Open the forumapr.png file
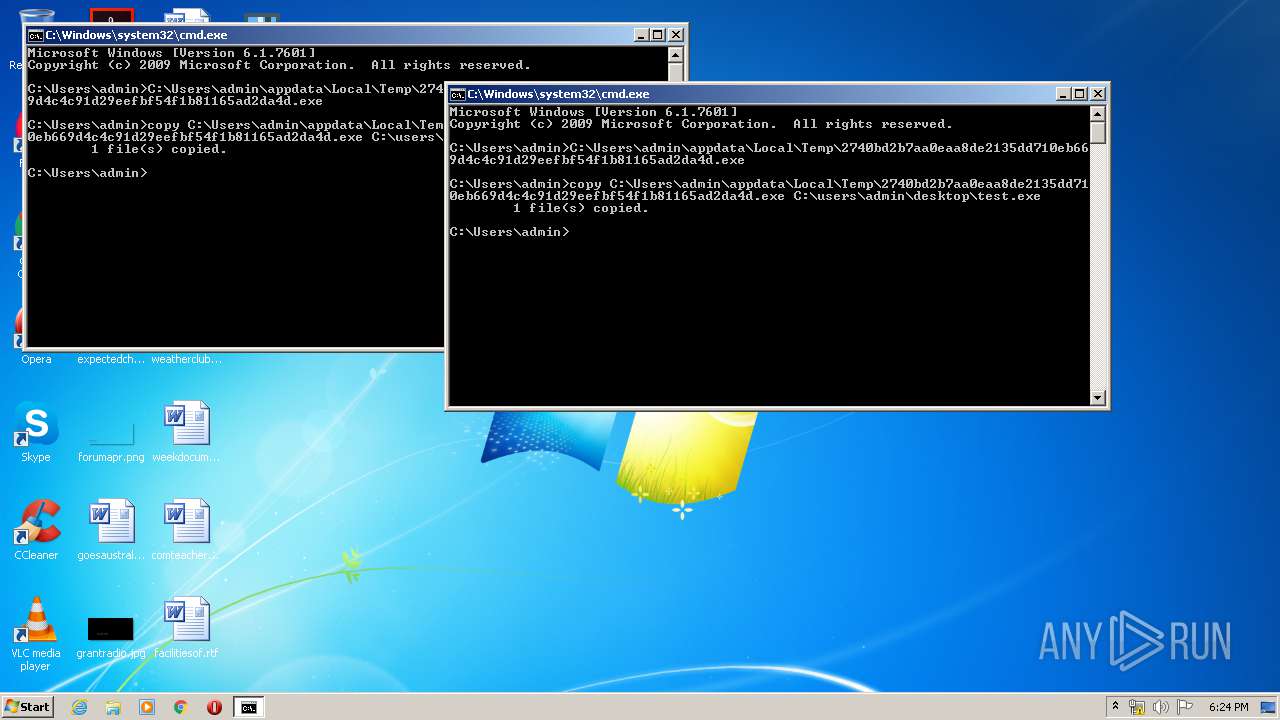Screen dimensions: 1280x720 coord(111,432)
